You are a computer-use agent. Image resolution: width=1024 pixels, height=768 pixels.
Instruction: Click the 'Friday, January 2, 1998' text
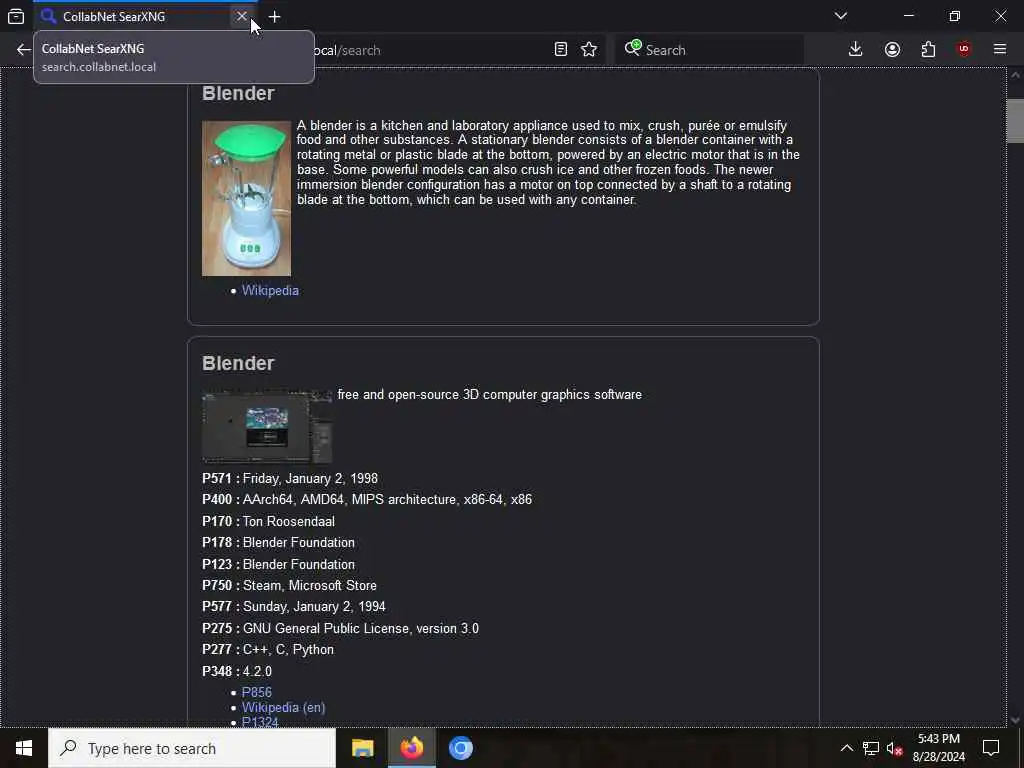(x=310, y=479)
